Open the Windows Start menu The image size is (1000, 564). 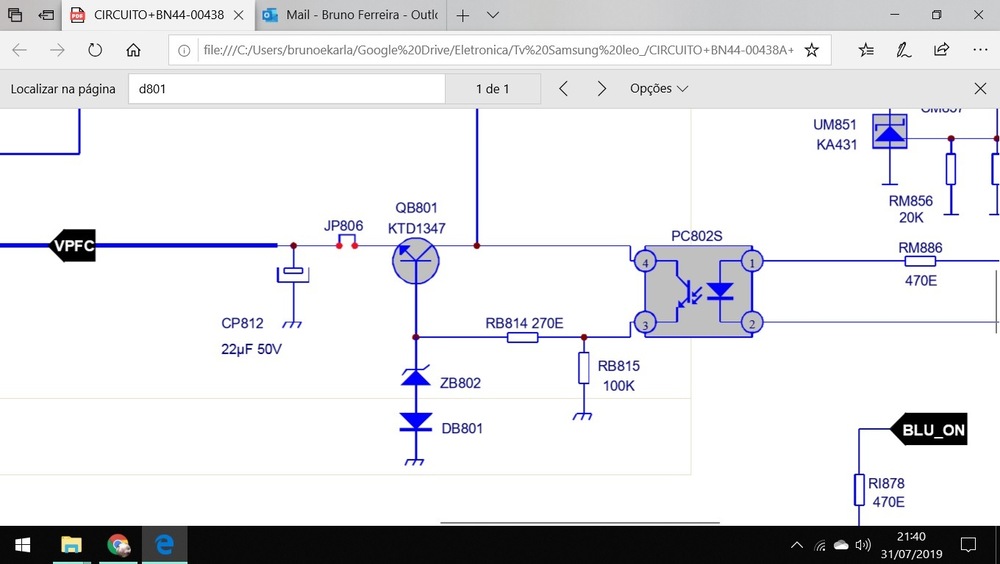click(22, 545)
